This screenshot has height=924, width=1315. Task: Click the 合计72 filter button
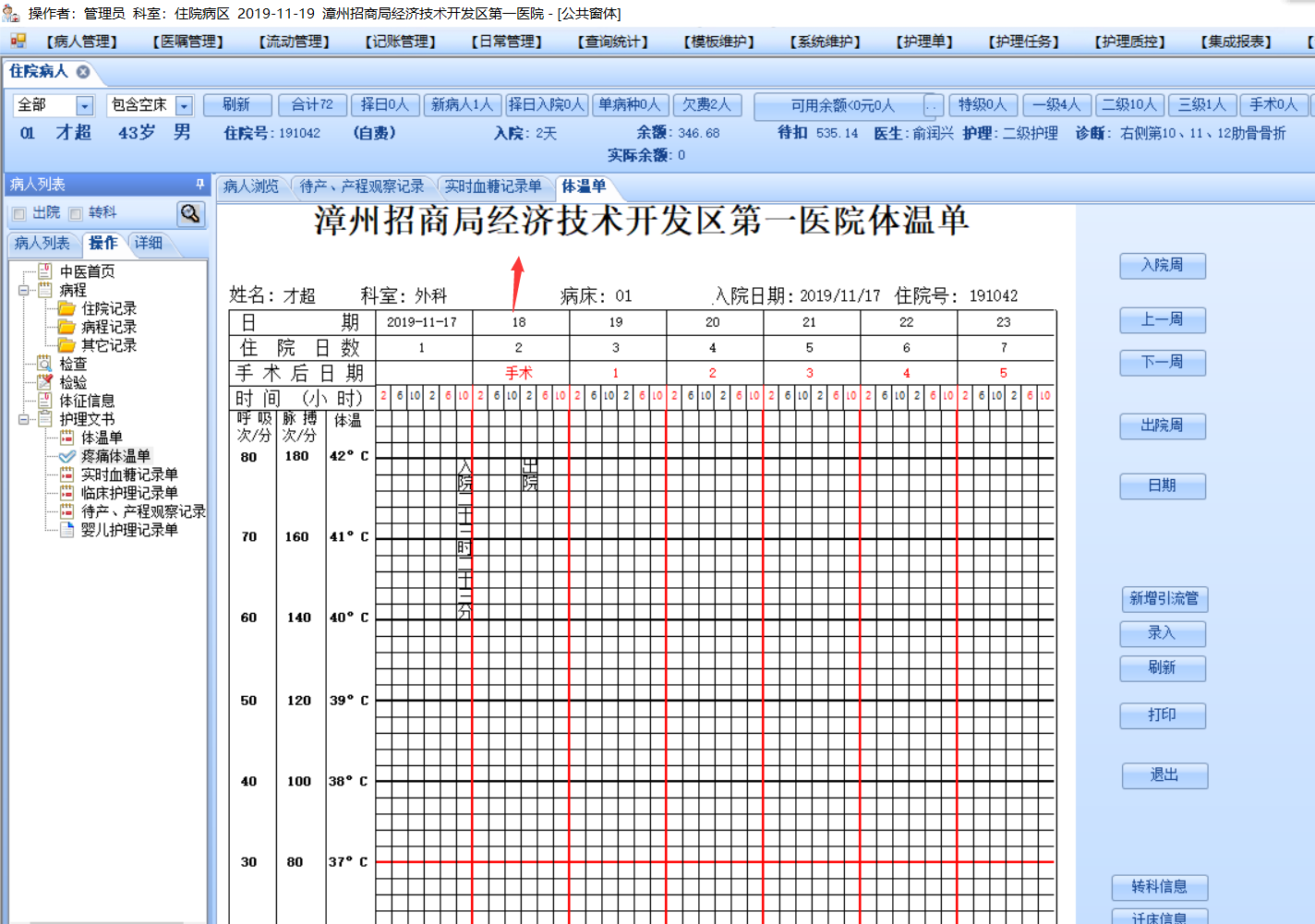click(312, 105)
